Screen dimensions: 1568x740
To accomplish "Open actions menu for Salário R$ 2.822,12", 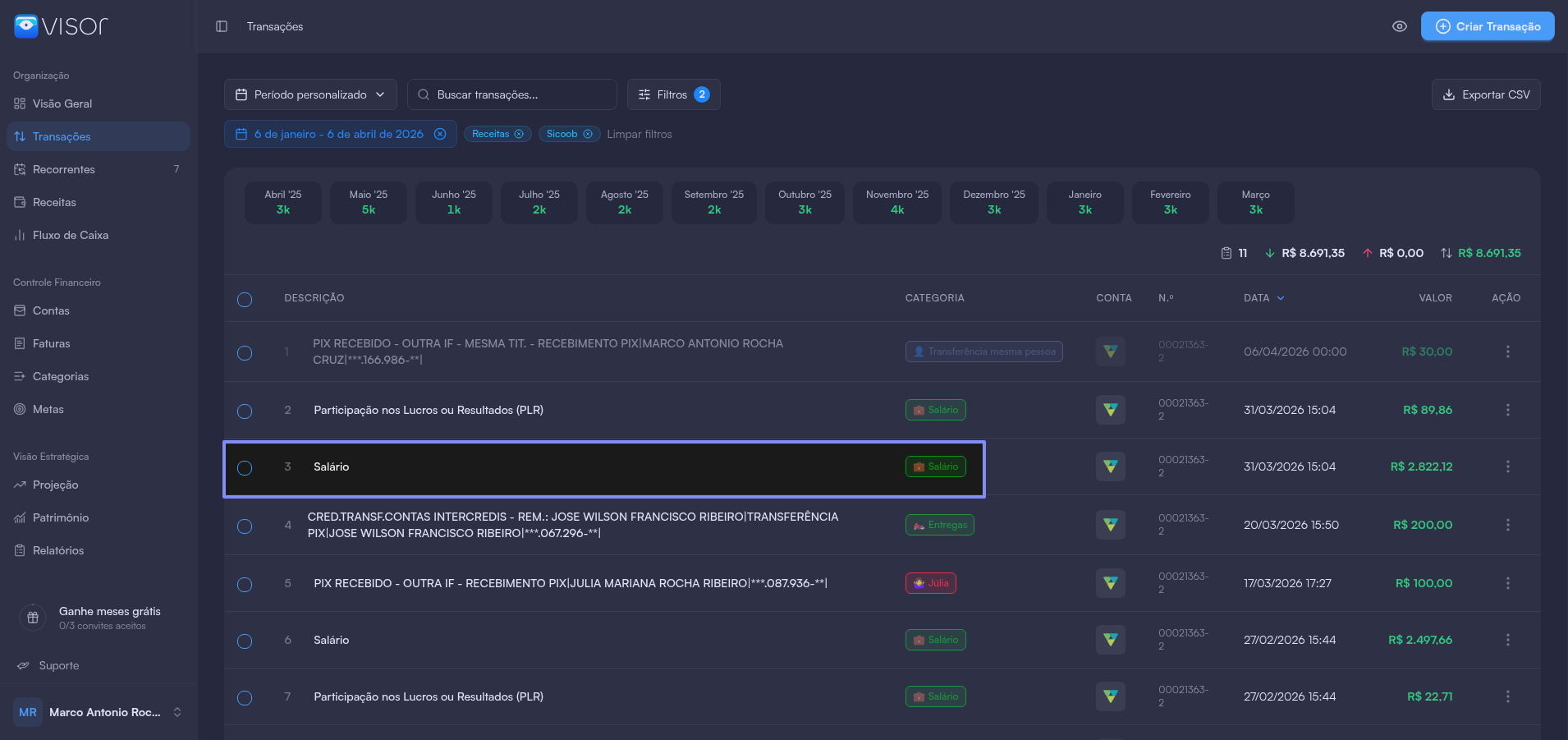I will (x=1507, y=467).
